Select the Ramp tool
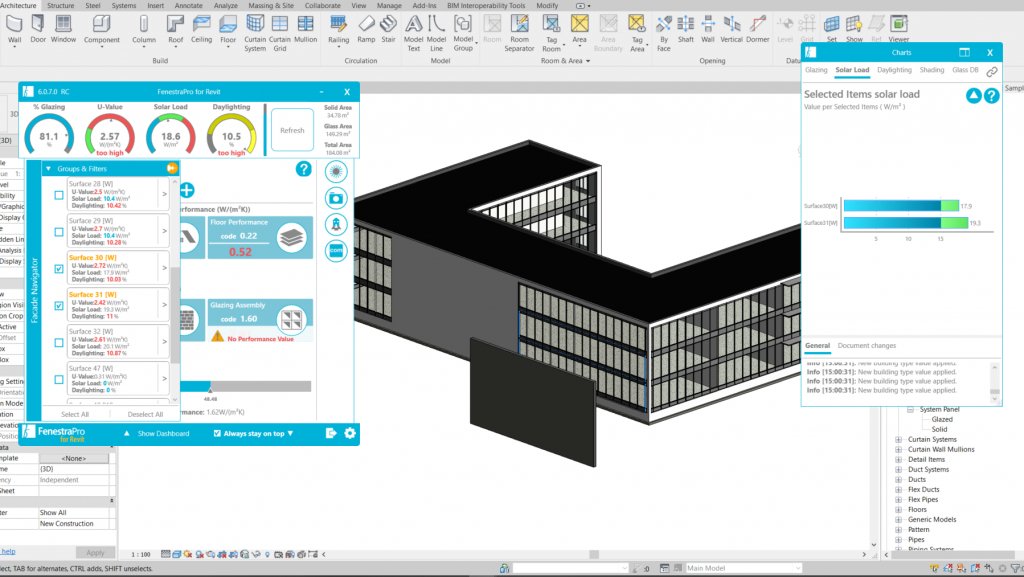The image size is (1024, 577). click(366, 30)
